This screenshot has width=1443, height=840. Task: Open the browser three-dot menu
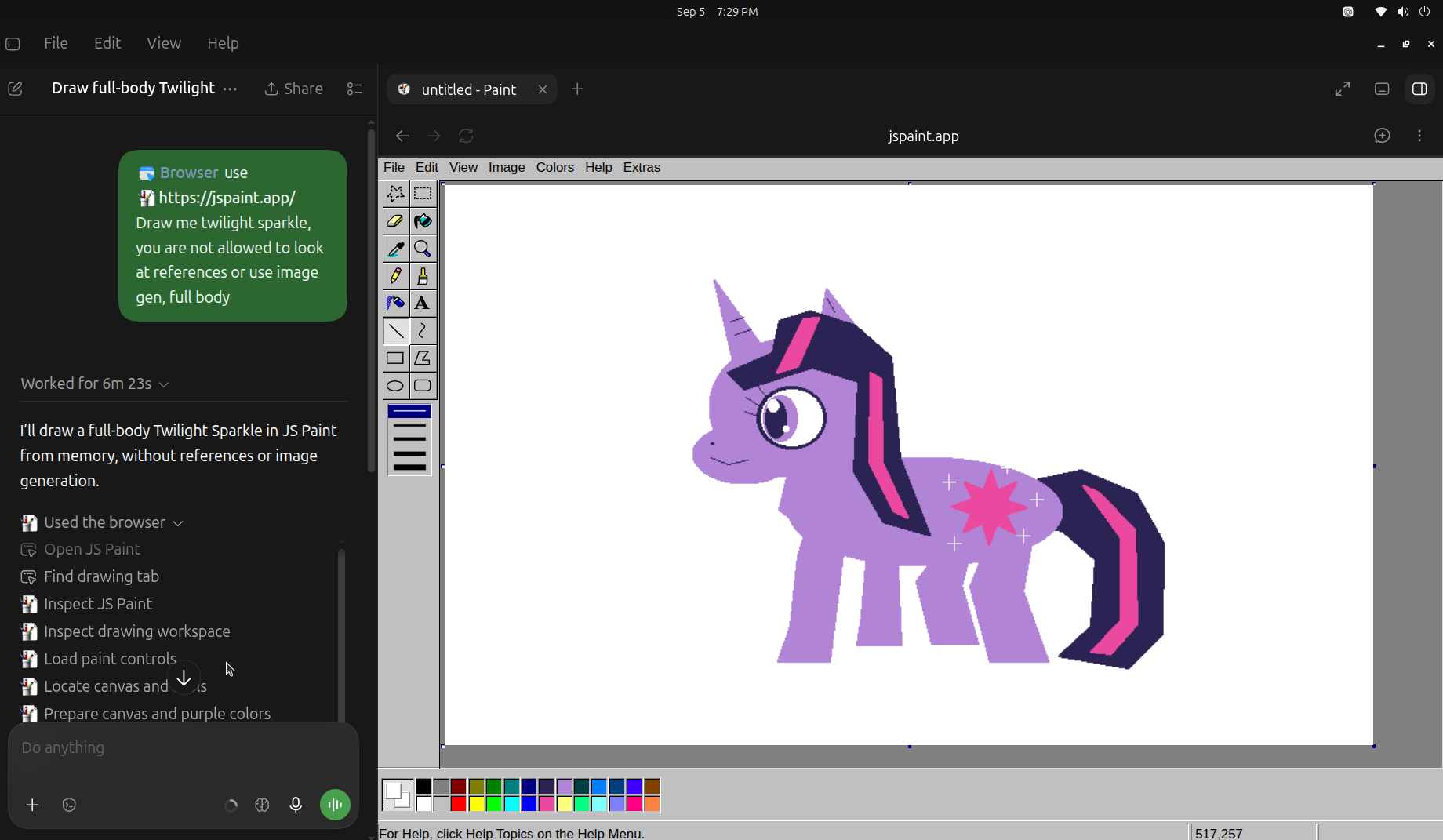[1419, 136]
